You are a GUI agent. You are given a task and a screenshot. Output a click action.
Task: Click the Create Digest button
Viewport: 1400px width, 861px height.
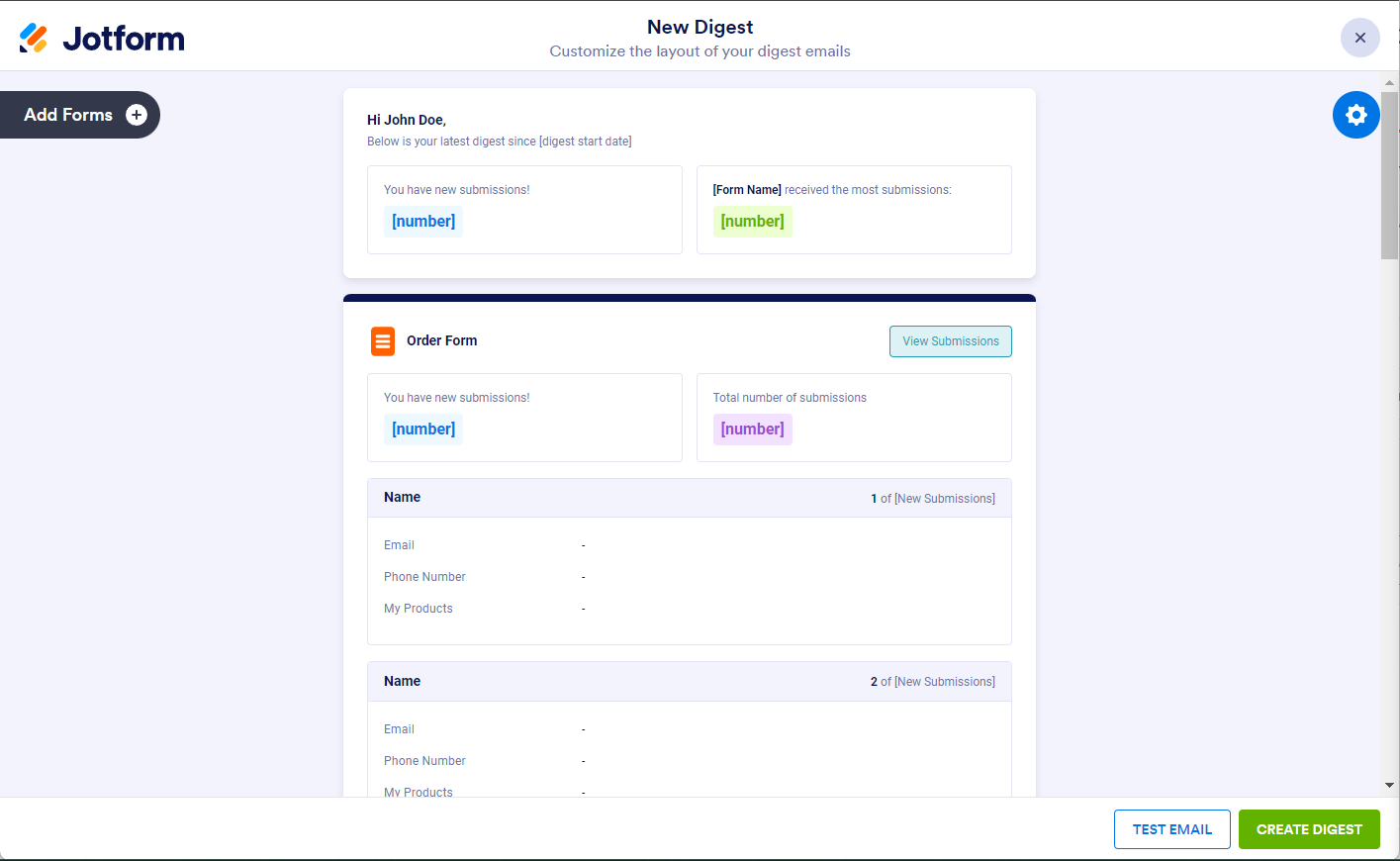[1308, 829]
